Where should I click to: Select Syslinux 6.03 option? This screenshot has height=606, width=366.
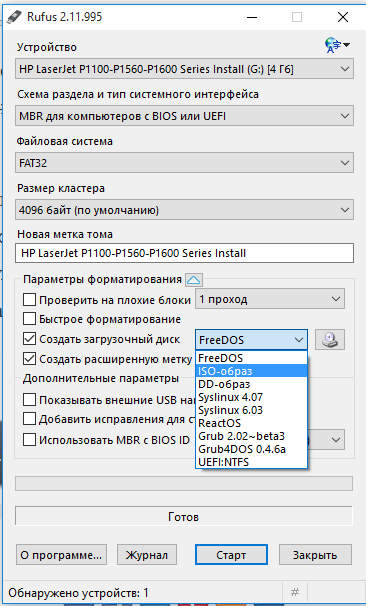252,410
